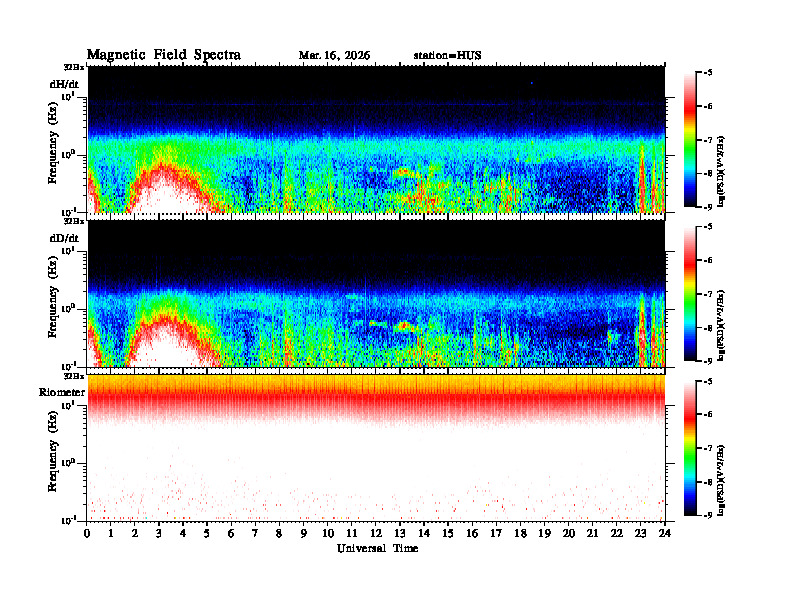Click the "-9" value on Riometer color scale
This screenshot has height=612, width=792.
(x=708, y=516)
